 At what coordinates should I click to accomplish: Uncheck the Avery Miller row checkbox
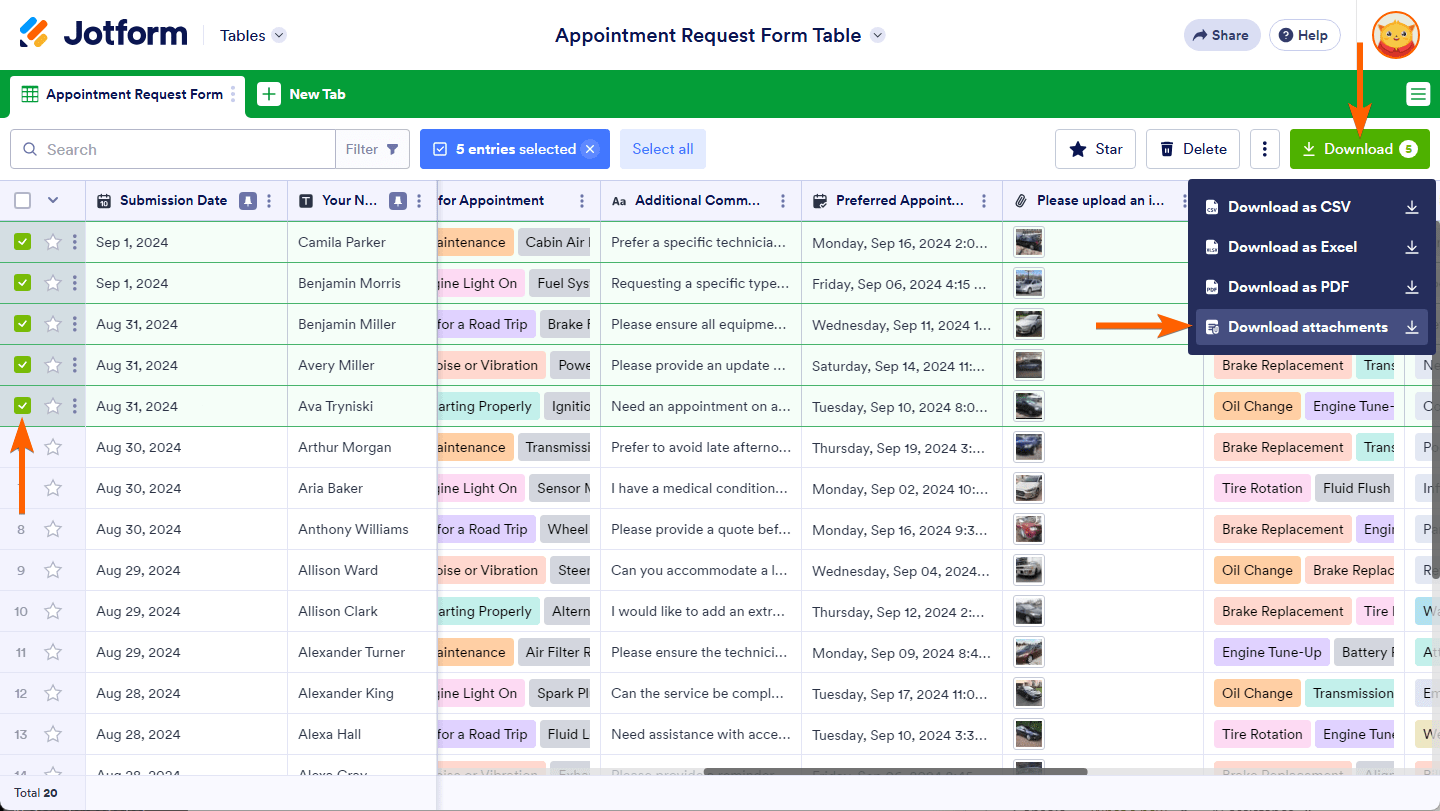pos(23,365)
